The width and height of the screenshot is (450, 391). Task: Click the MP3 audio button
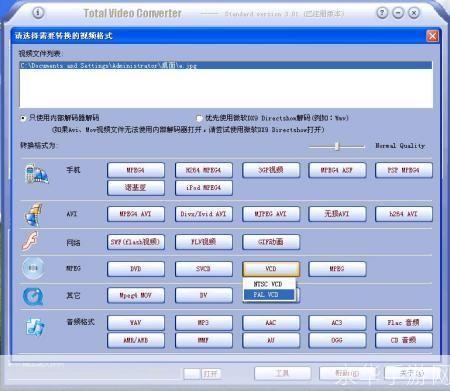pyautogui.click(x=204, y=323)
